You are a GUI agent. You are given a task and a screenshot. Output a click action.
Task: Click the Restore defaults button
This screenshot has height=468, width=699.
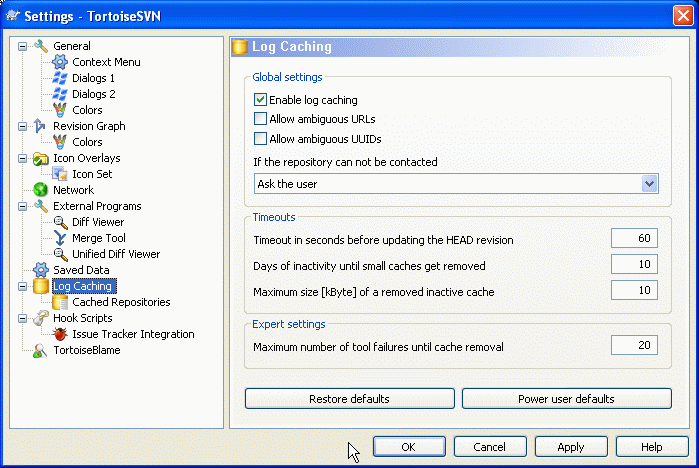(x=350, y=398)
